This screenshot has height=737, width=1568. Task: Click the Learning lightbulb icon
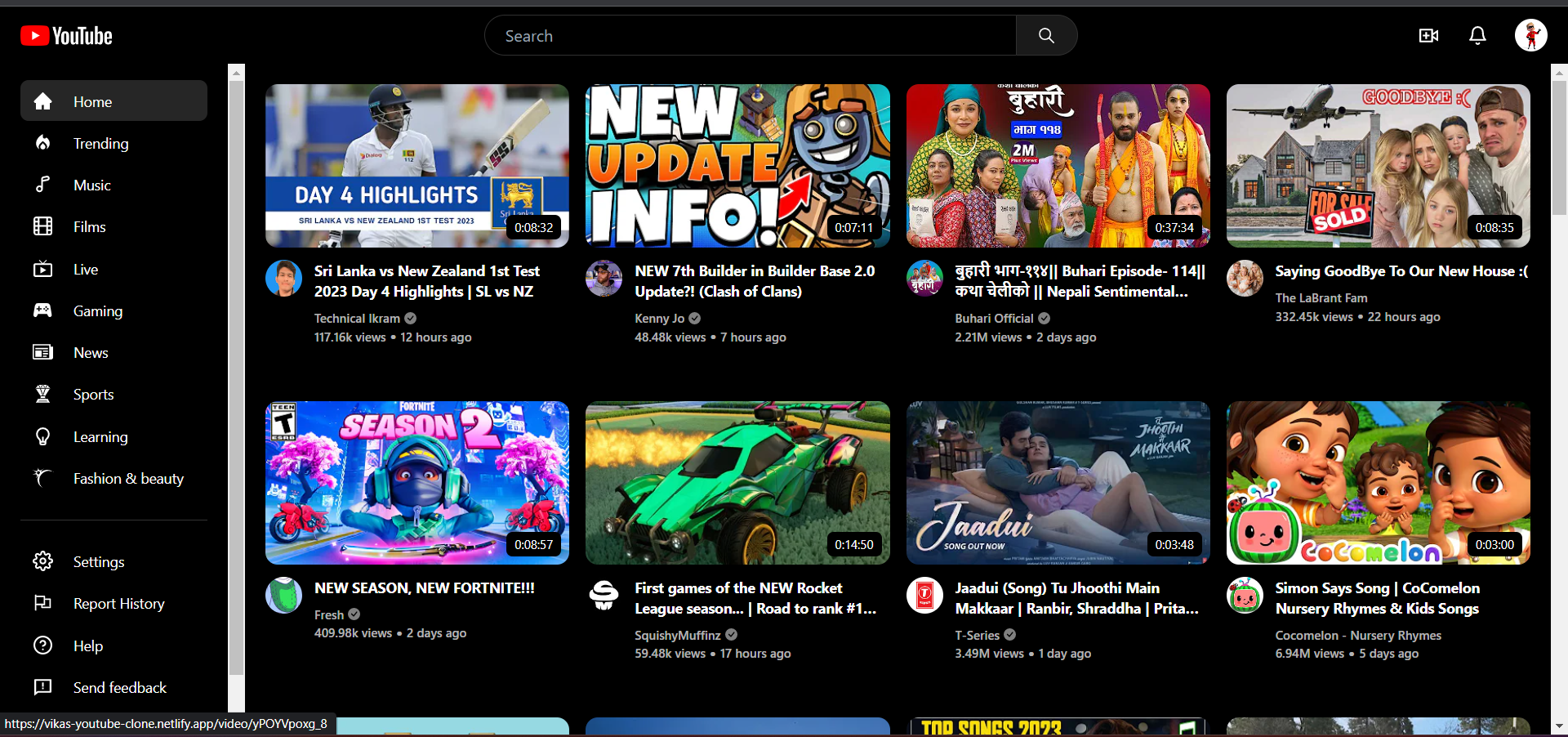[x=42, y=436]
